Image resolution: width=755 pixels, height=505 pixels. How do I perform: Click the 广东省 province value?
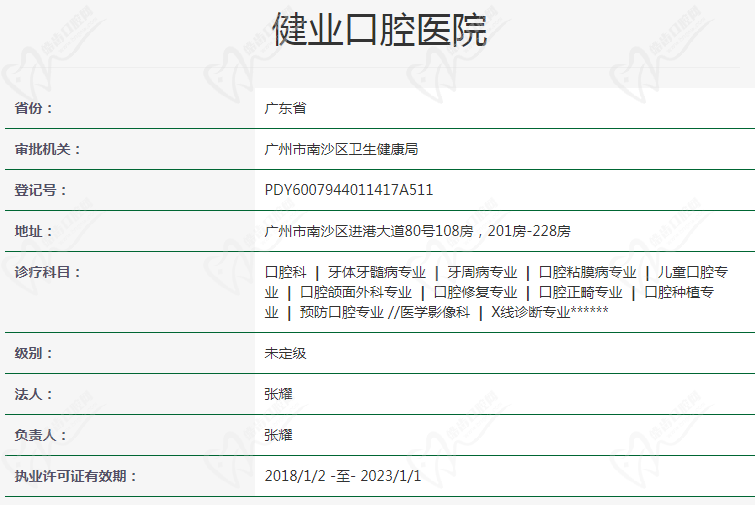[284, 108]
